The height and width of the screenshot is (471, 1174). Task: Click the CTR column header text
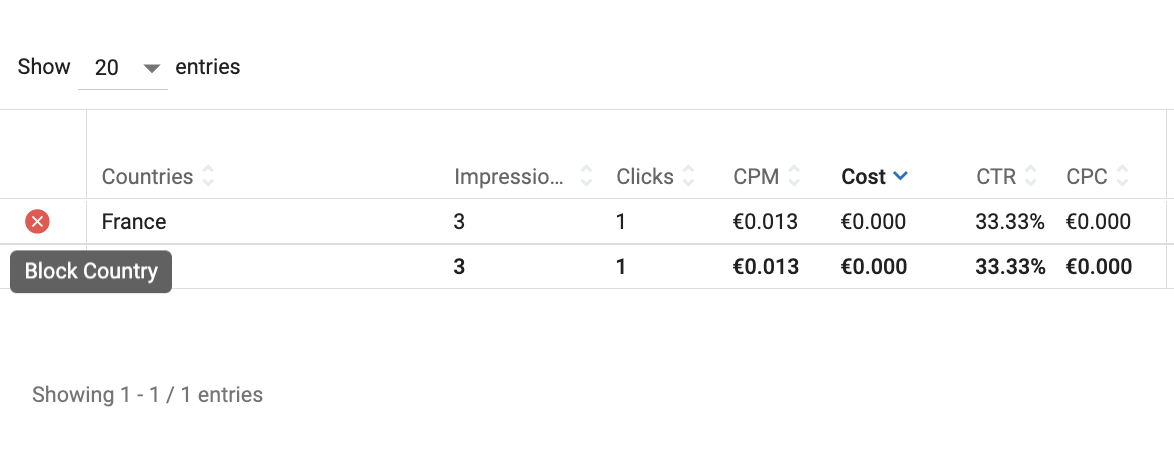click(x=996, y=177)
